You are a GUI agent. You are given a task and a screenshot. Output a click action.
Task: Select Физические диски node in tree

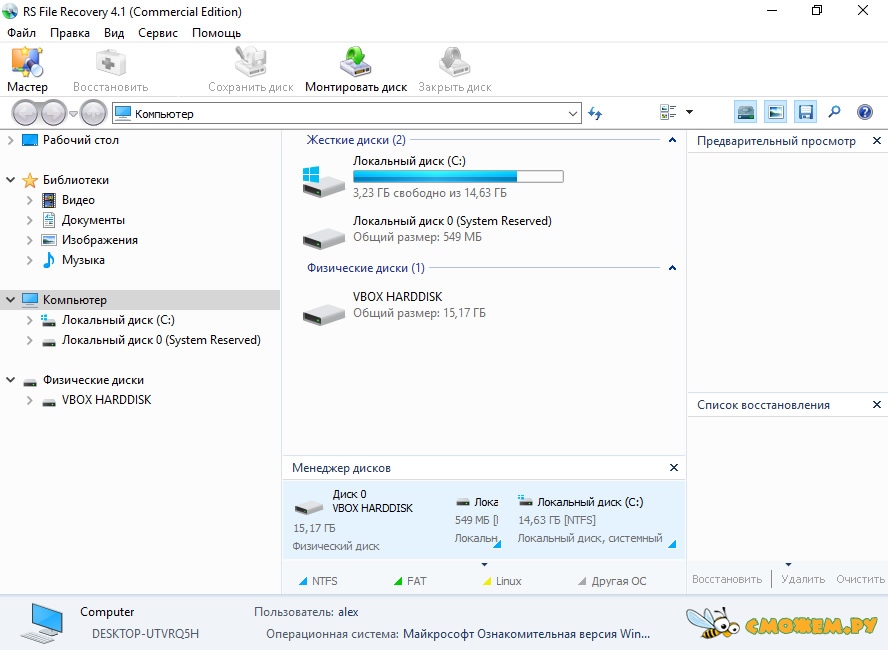[93, 380]
